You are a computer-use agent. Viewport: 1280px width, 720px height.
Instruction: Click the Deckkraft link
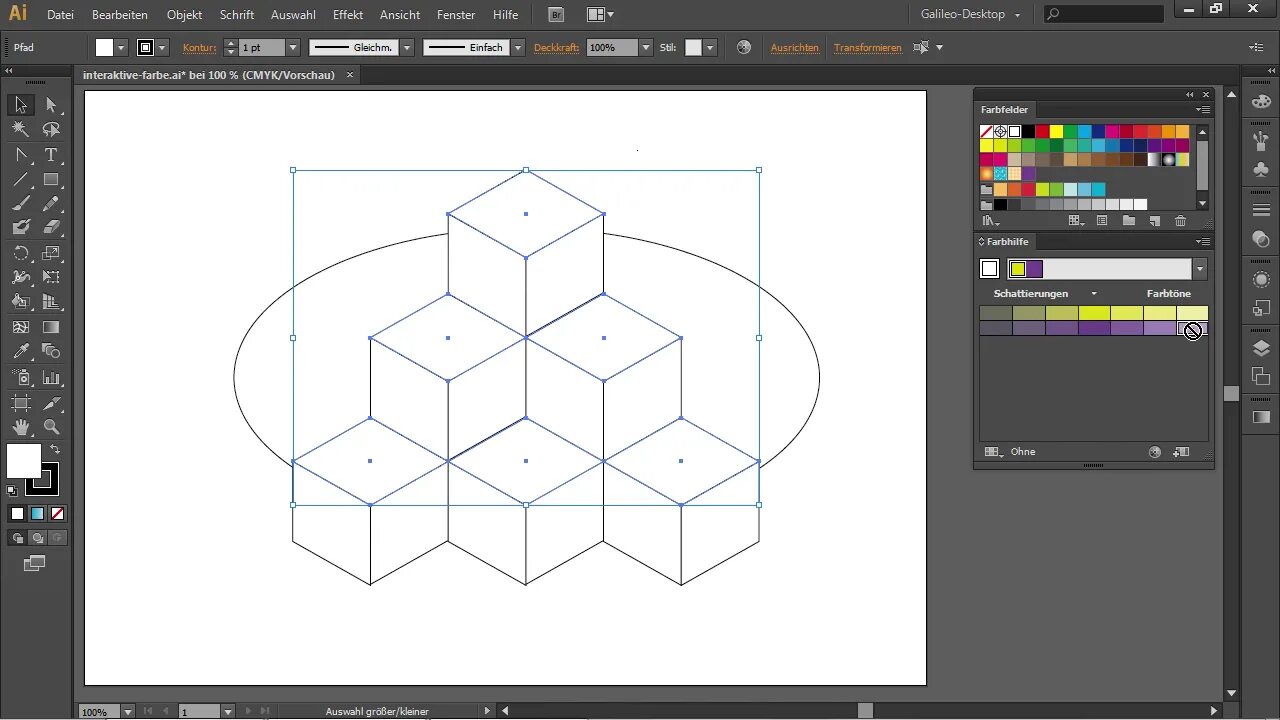point(557,47)
